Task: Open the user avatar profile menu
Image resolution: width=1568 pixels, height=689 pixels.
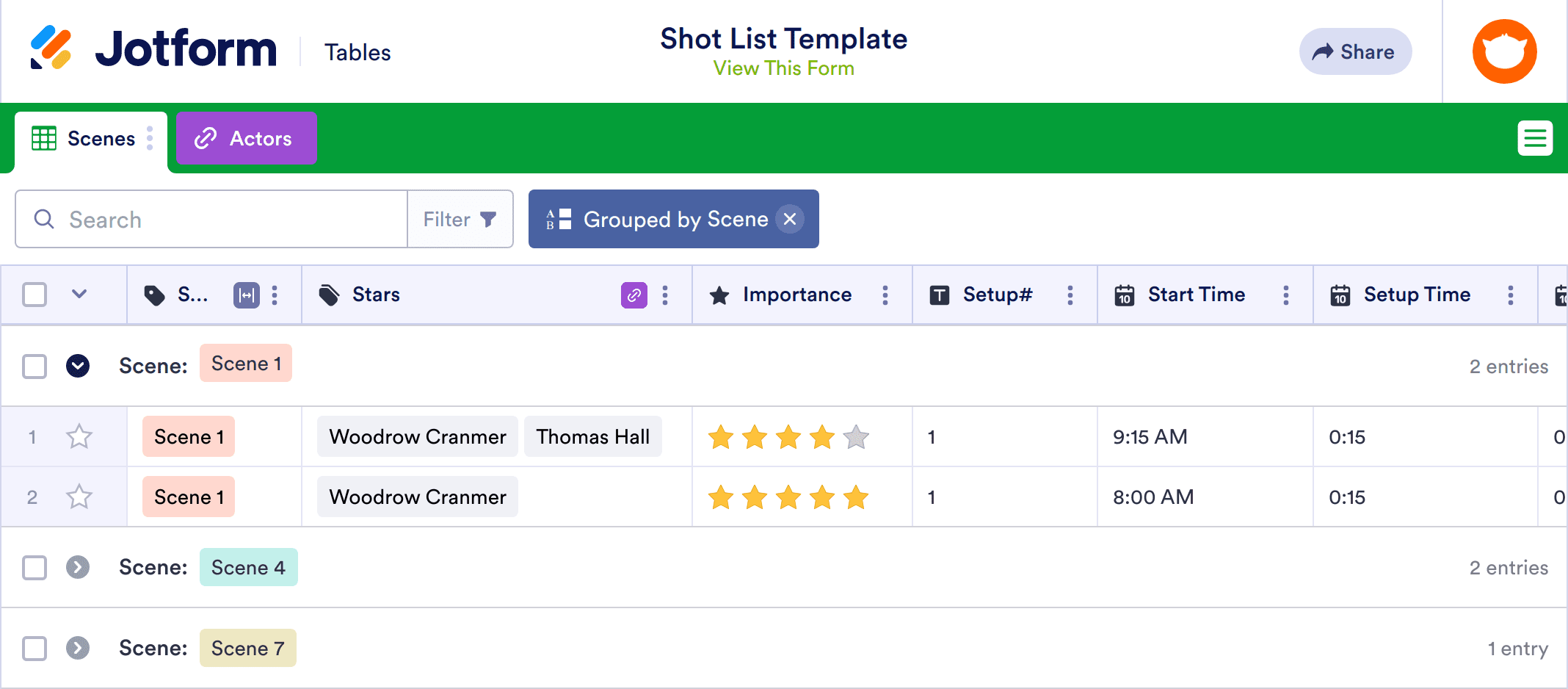Action: (x=1504, y=51)
